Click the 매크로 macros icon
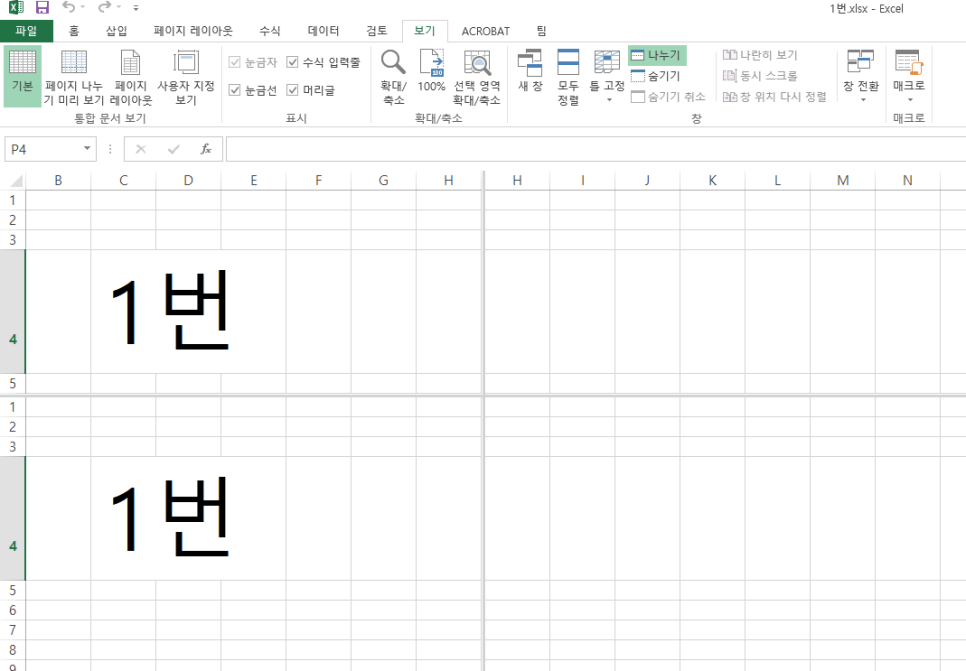Screen dimensions: 966x671 [909, 63]
